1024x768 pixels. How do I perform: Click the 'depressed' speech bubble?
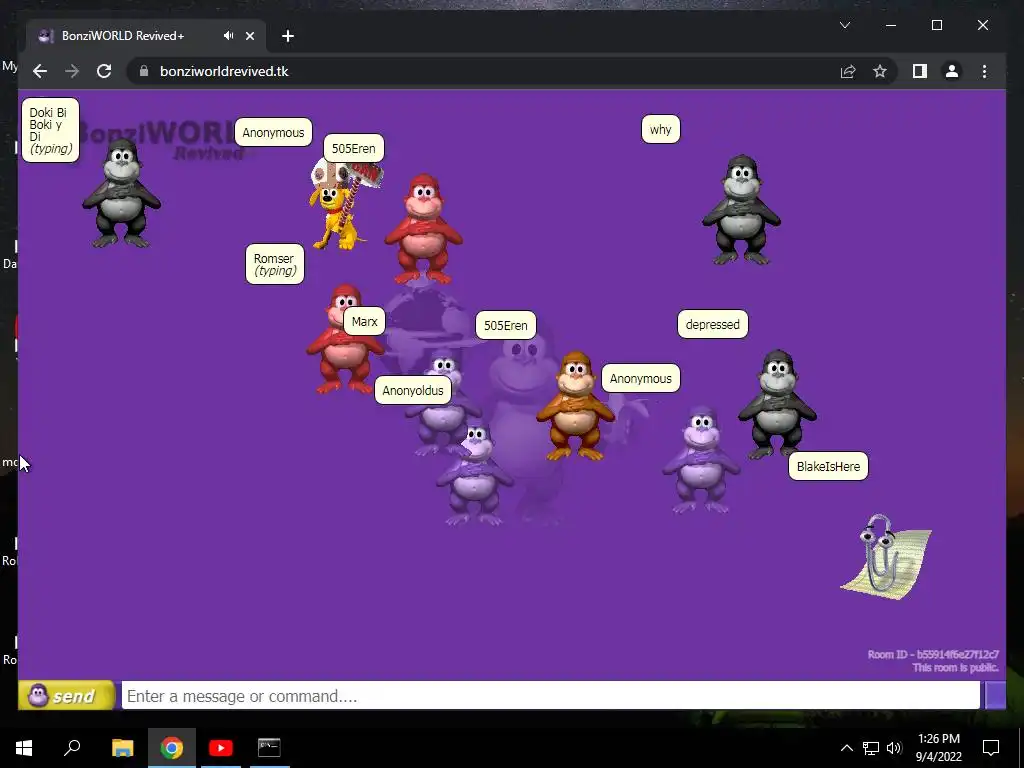pyautogui.click(x=712, y=325)
